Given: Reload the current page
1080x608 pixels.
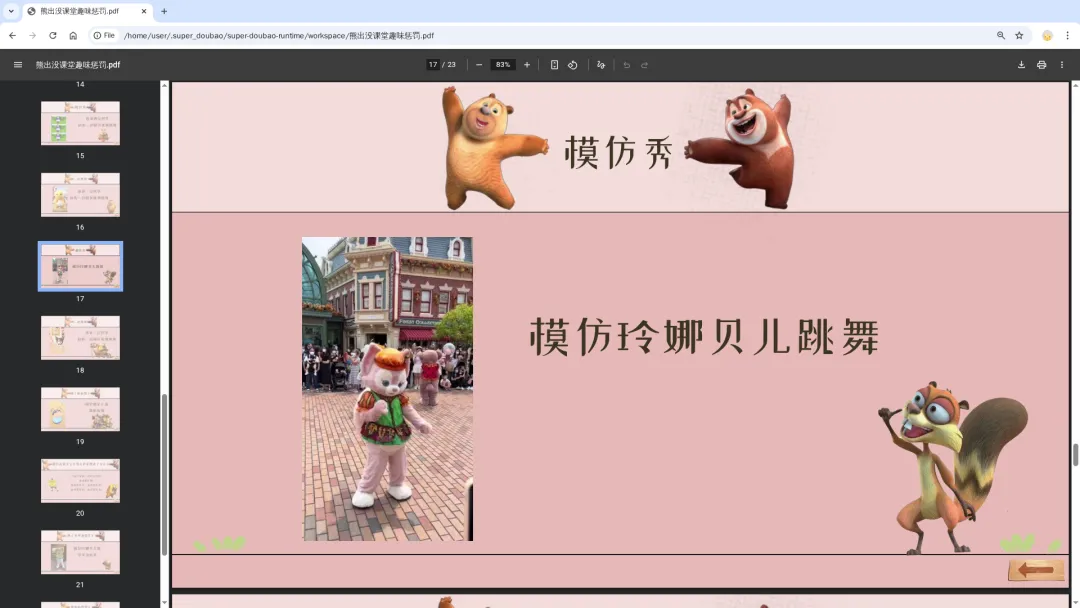Looking at the screenshot, I should pos(52,35).
